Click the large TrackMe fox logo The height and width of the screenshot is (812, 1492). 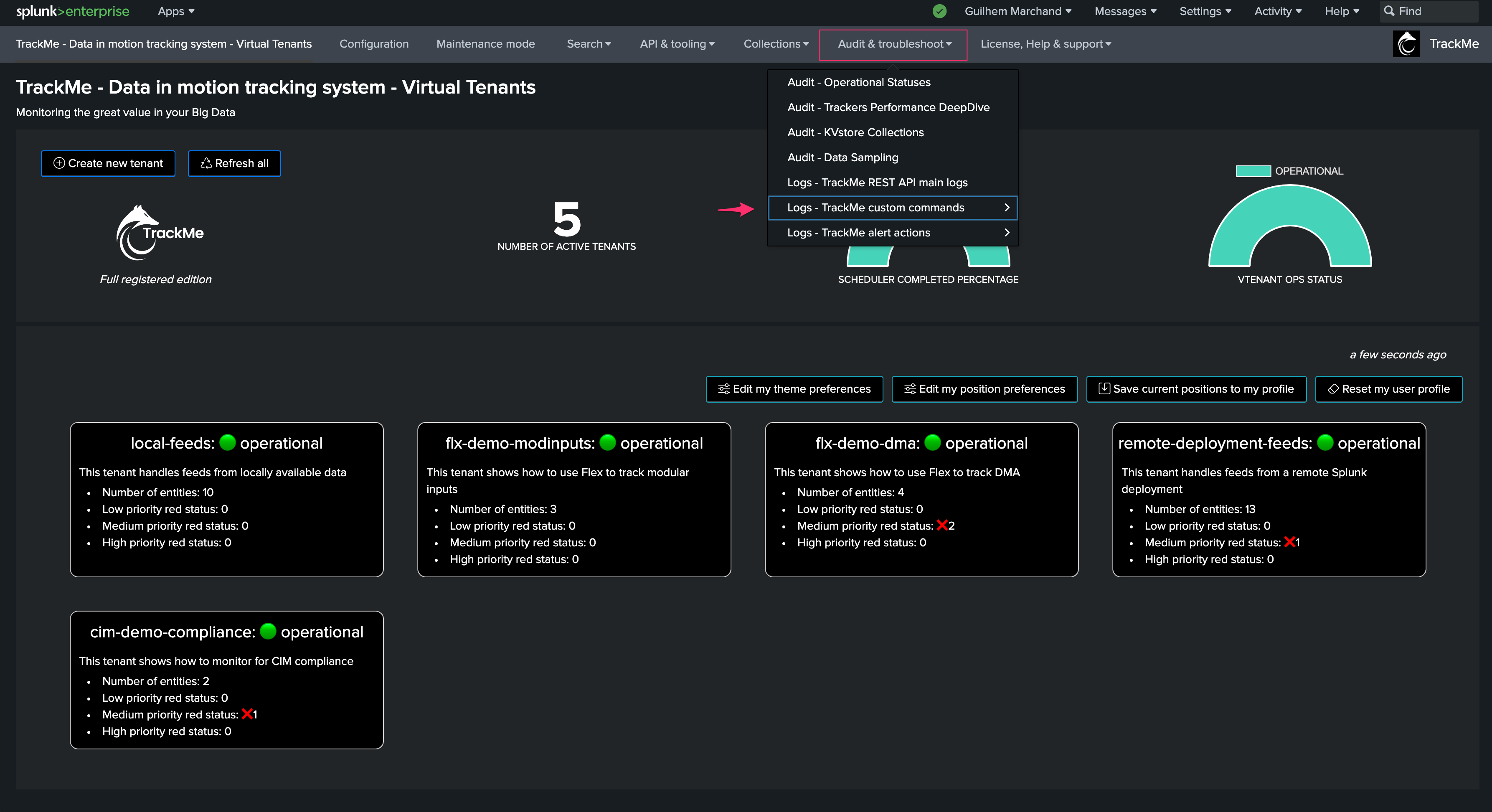[x=159, y=232]
